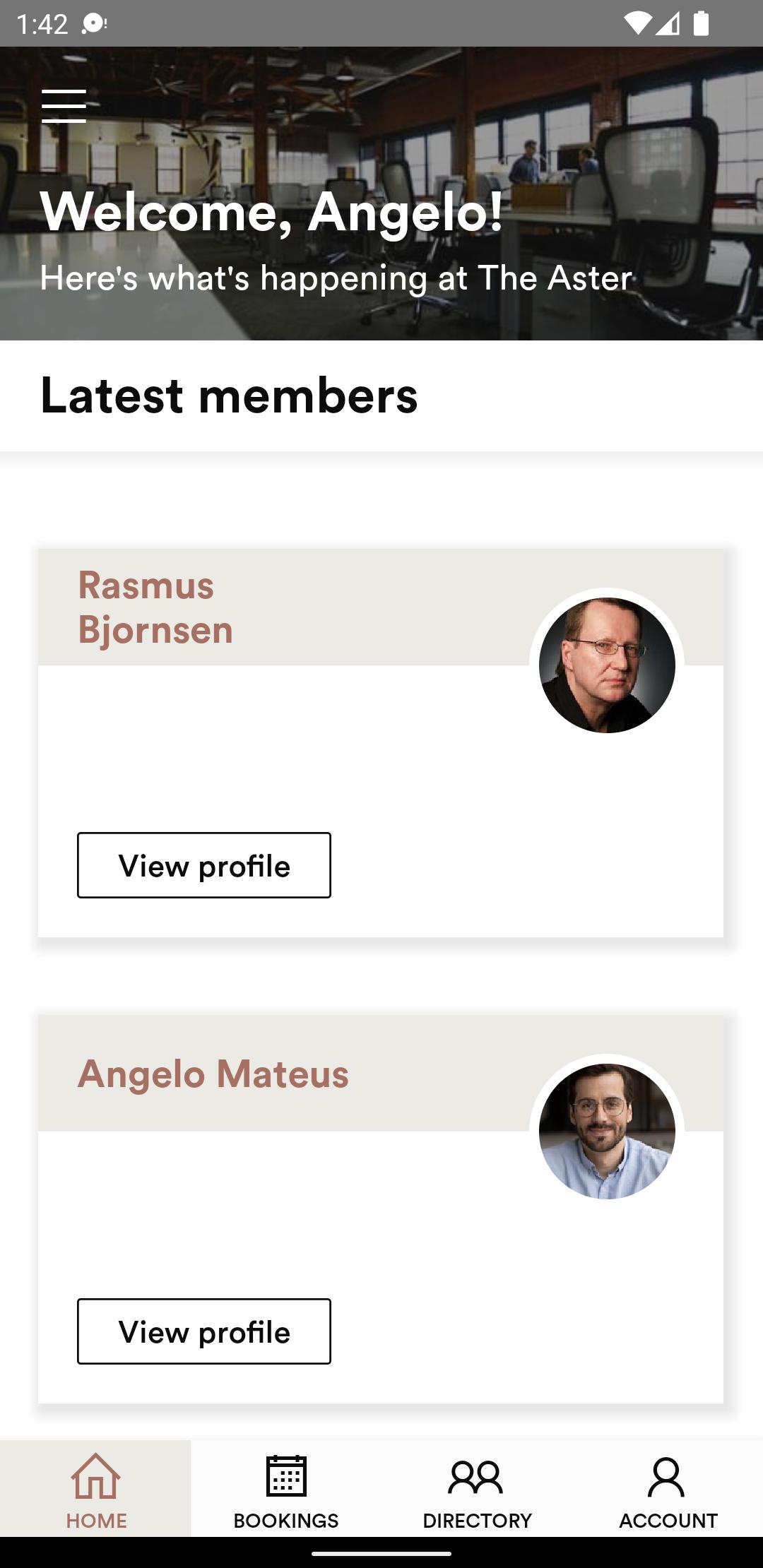The image size is (763, 1568).
Task: Select the HOME tab label
Action: pyautogui.click(x=96, y=1521)
